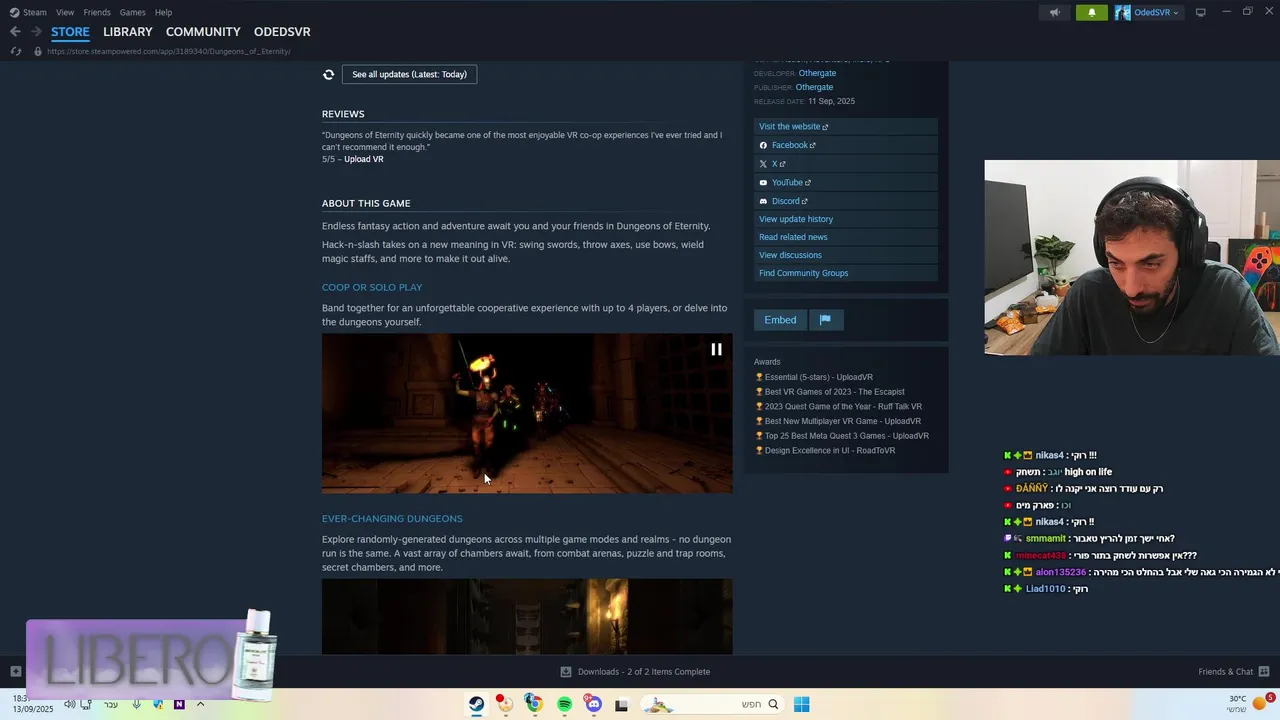Screen dimensions: 1280x720
Task: Open the ODEDSVR profile tab
Action: [x=282, y=32]
